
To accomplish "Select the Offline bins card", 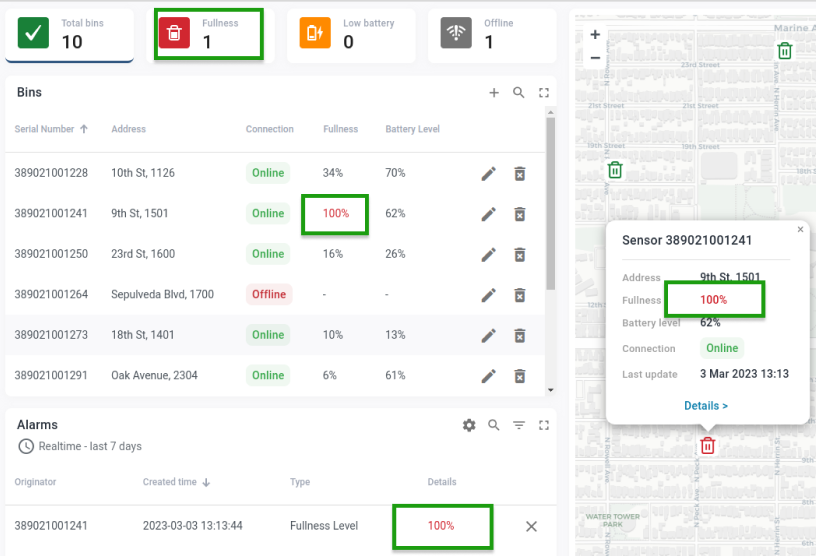I will pos(494,33).
